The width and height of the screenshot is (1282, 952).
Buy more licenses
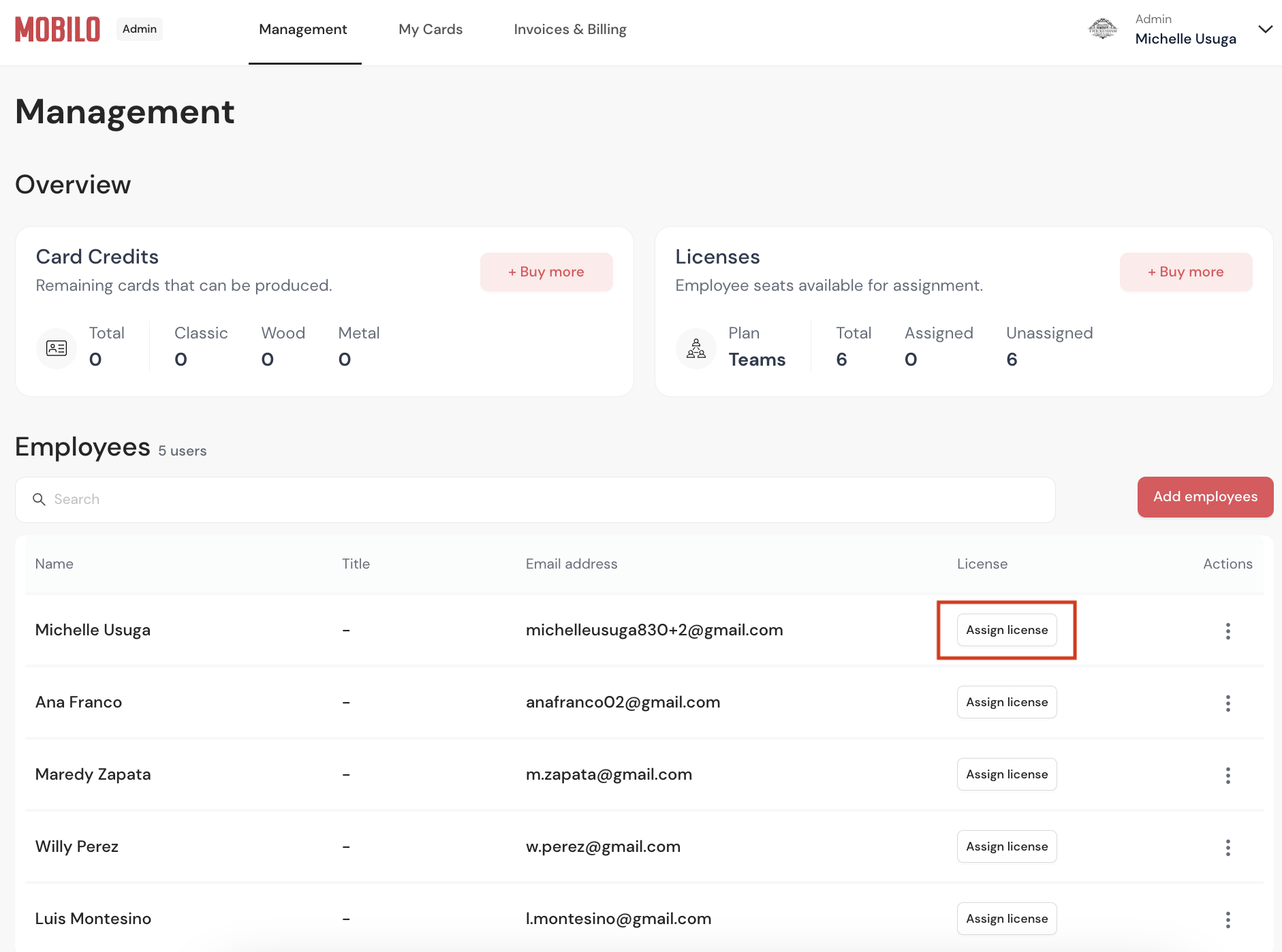tap(1186, 272)
